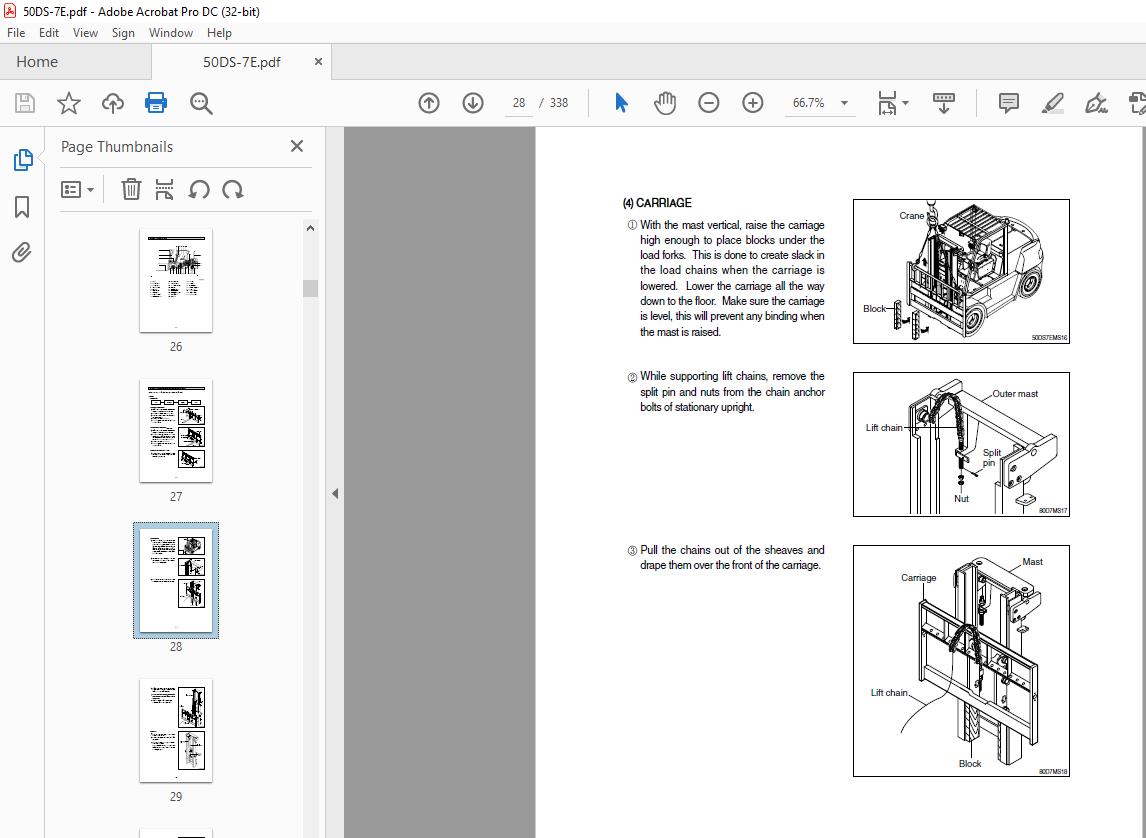This screenshot has height=838, width=1146.
Task: Select the page 29 thumbnail
Action: (x=176, y=730)
